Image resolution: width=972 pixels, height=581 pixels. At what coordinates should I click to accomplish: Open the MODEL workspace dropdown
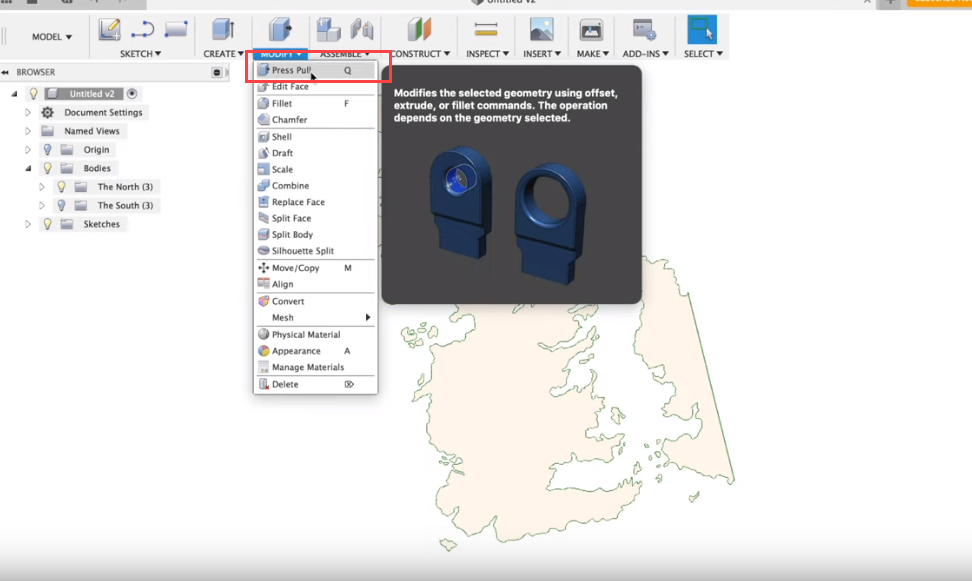52,37
